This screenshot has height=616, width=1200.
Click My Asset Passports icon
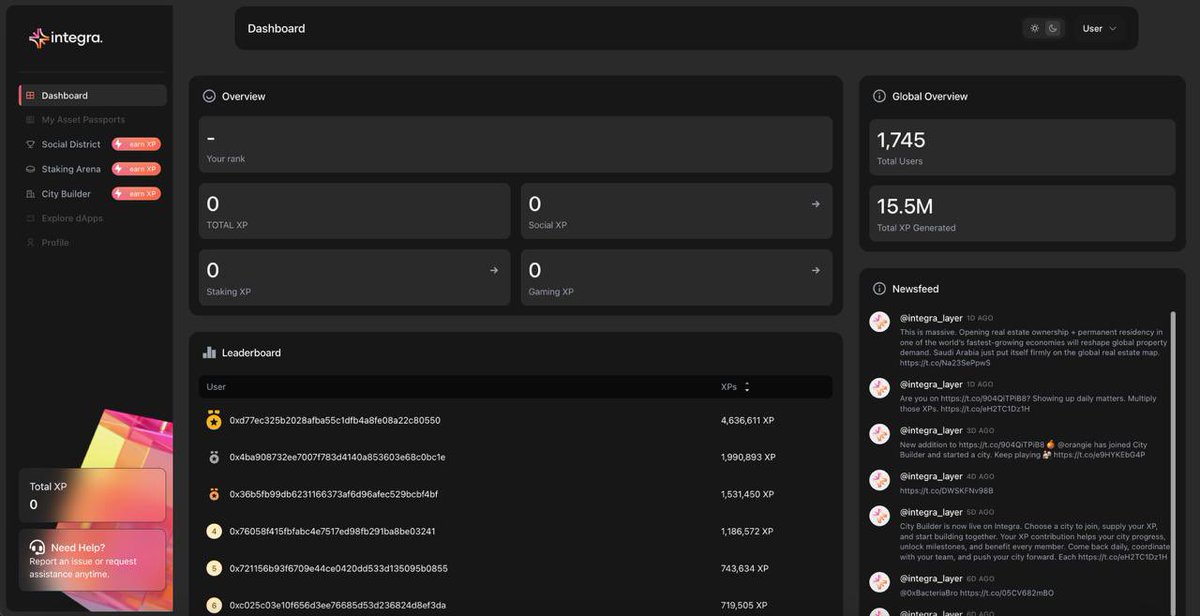[x=30, y=120]
